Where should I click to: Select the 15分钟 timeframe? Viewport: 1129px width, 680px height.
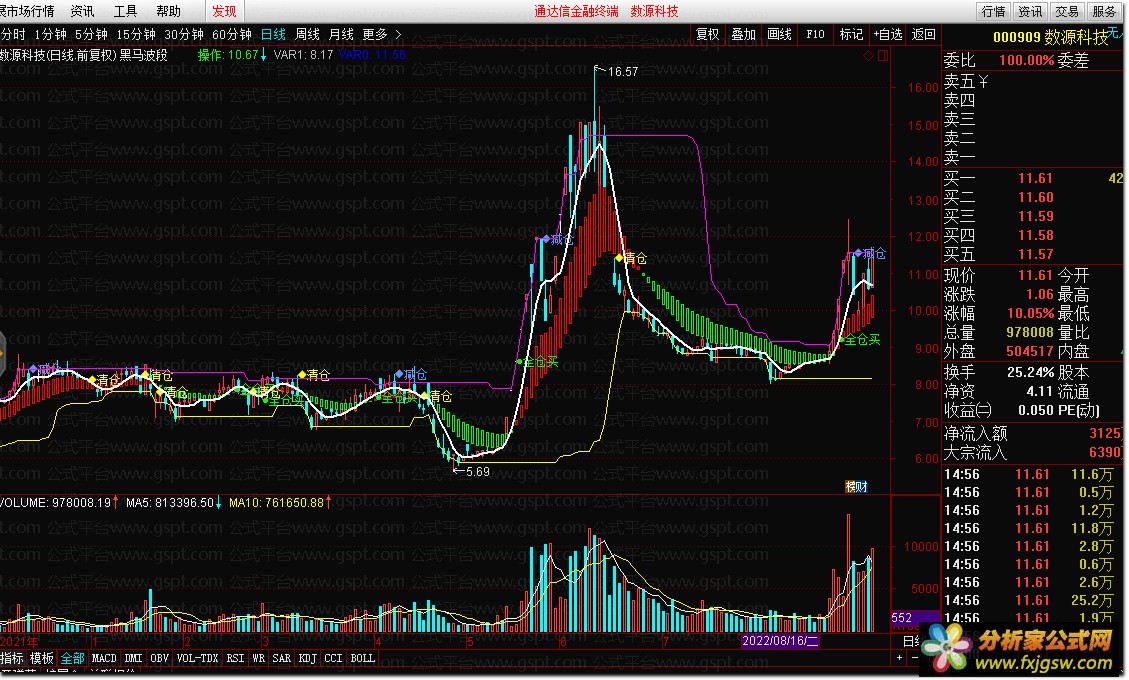tap(136, 35)
